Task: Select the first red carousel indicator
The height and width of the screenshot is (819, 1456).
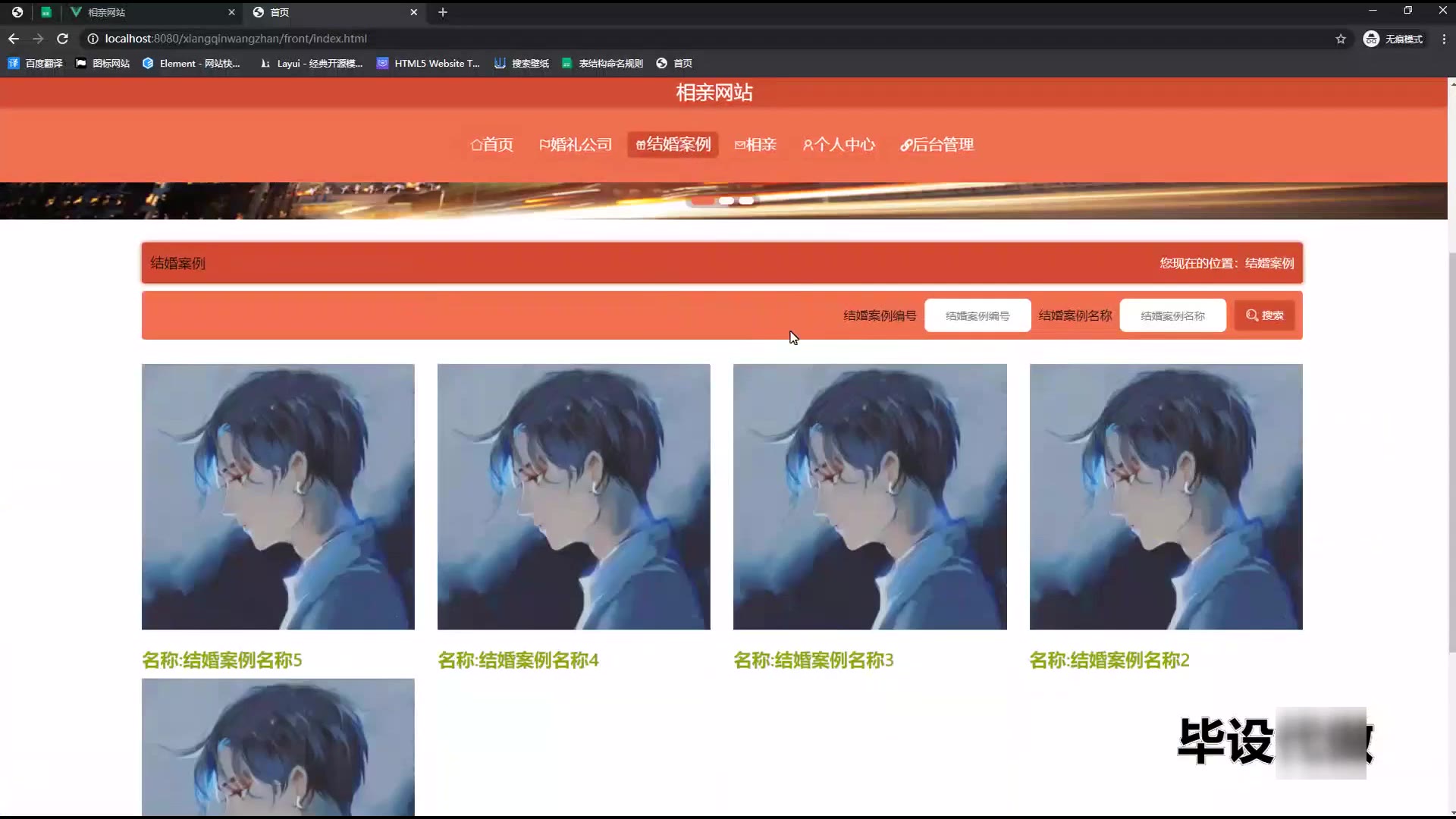Action: coord(703,201)
